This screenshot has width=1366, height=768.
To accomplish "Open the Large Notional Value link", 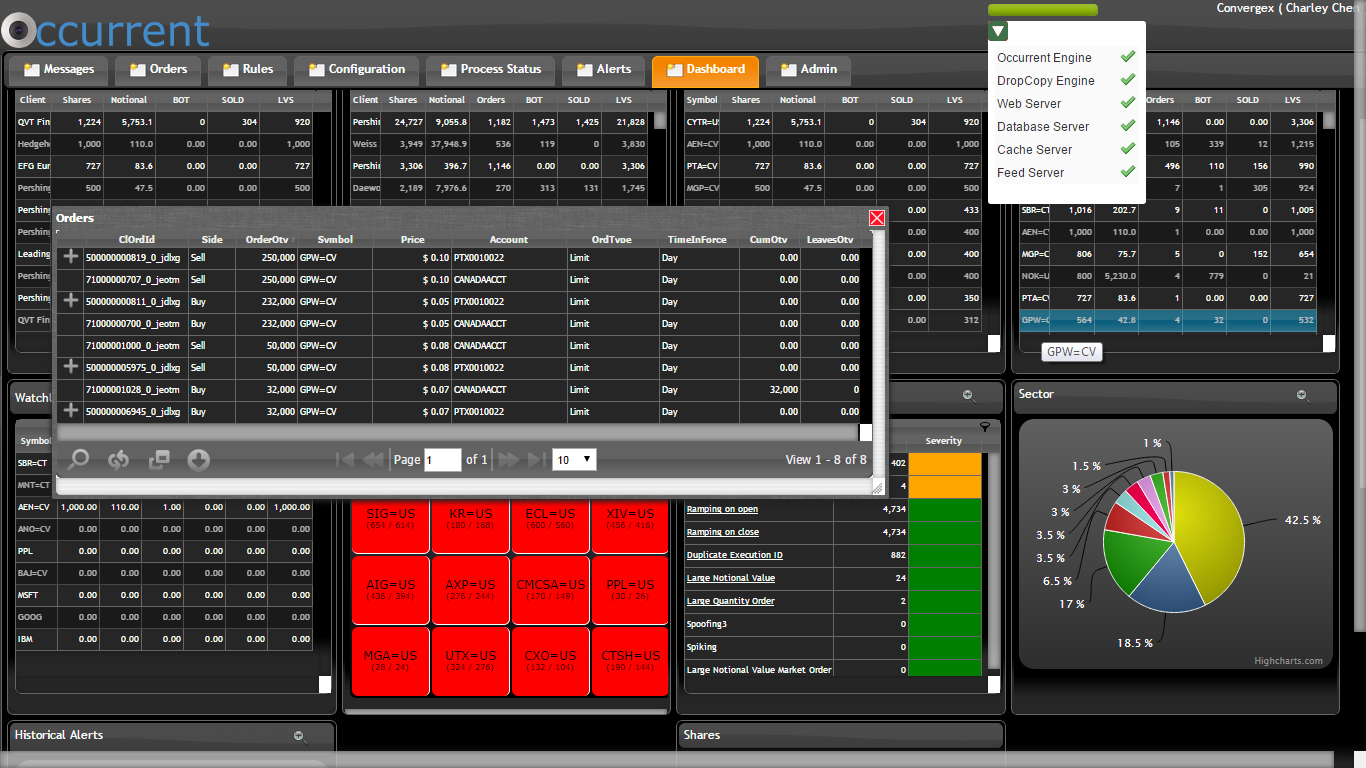I will click(731, 578).
